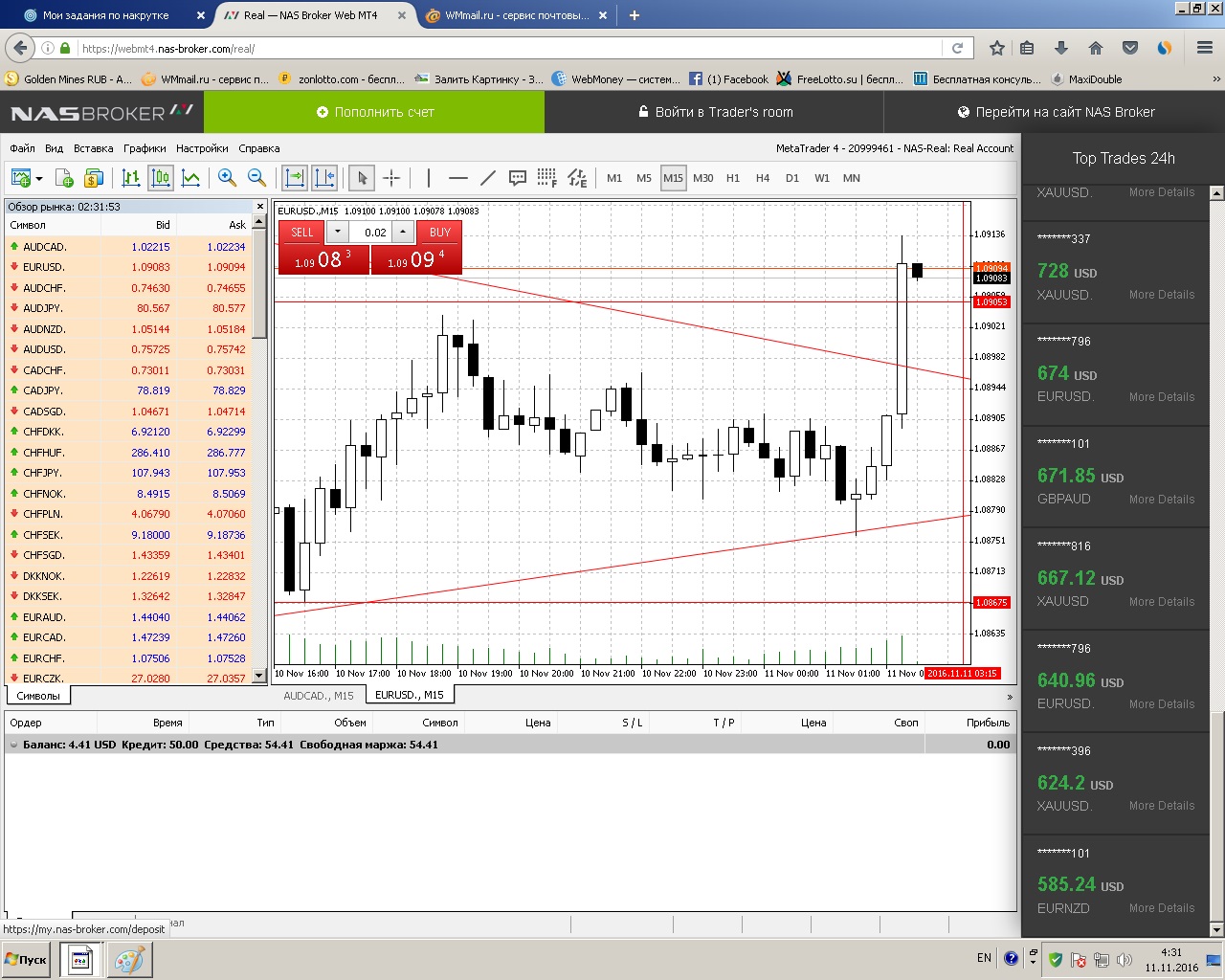1225x980 pixels.
Task: Click the Пополнить счет deposit button
Action: click(375, 112)
